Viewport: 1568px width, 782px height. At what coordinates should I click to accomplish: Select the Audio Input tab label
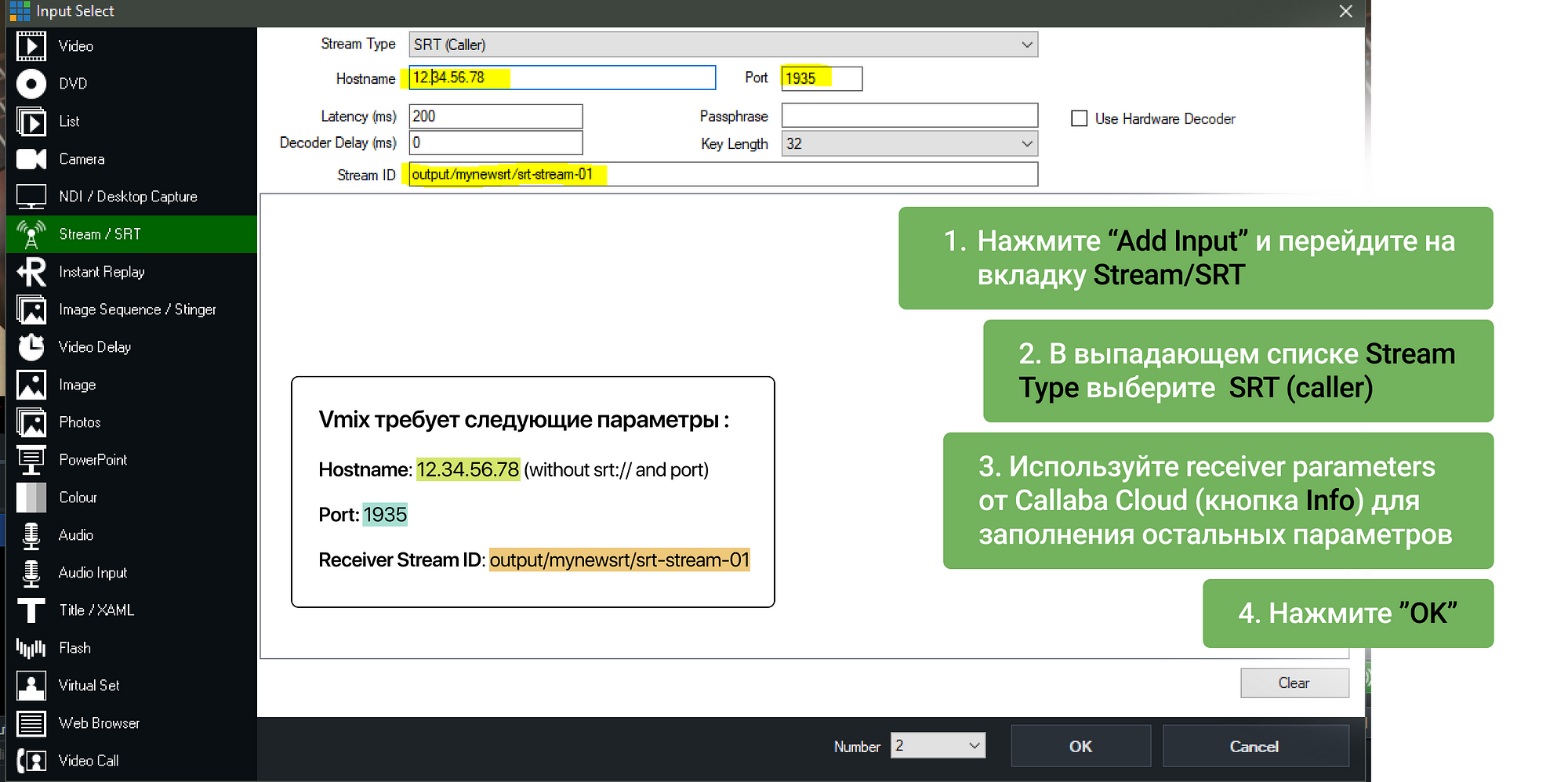pyautogui.click(x=93, y=573)
